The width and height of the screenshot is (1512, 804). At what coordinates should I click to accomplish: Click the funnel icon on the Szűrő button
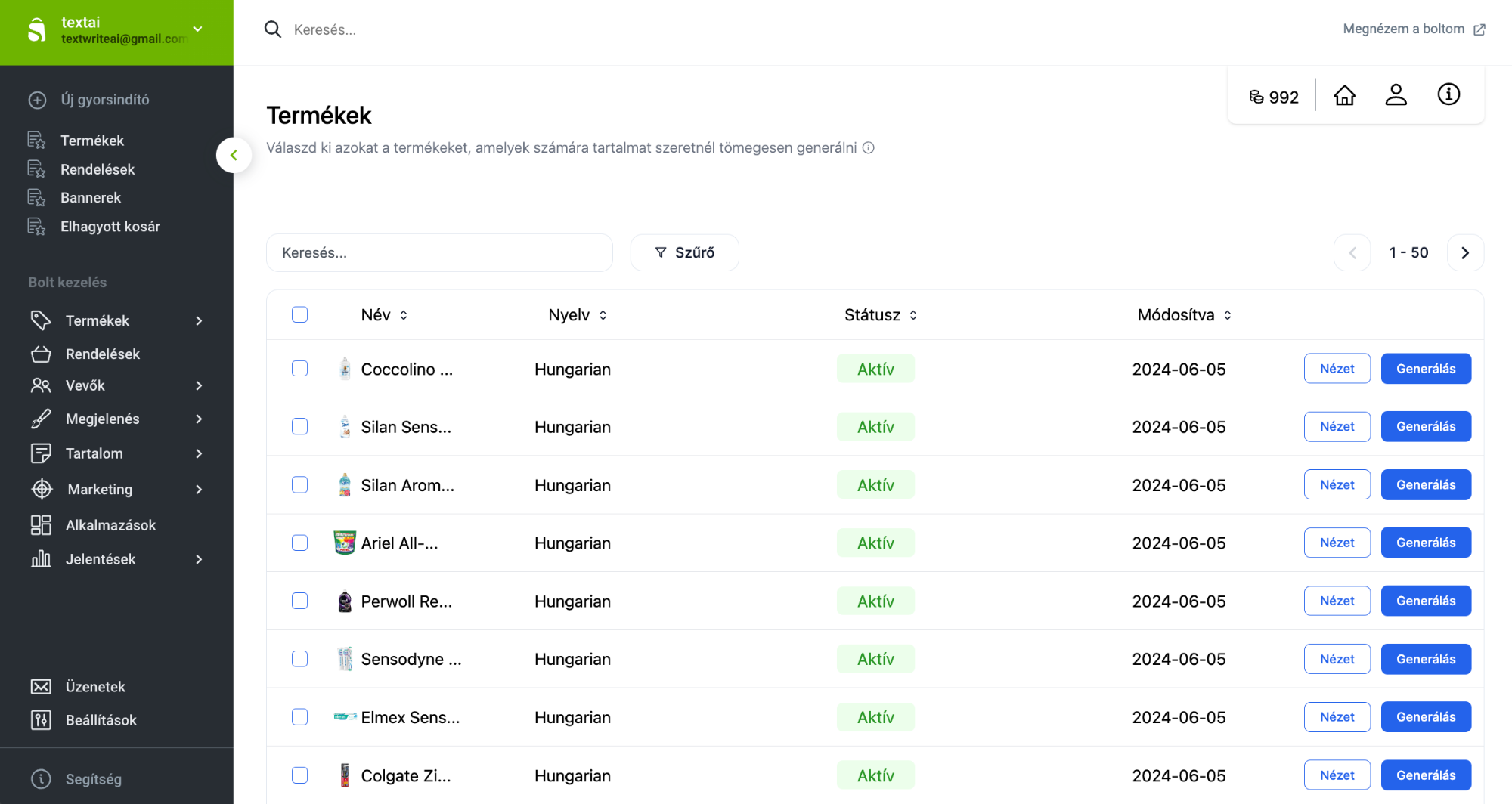coord(661,252)
